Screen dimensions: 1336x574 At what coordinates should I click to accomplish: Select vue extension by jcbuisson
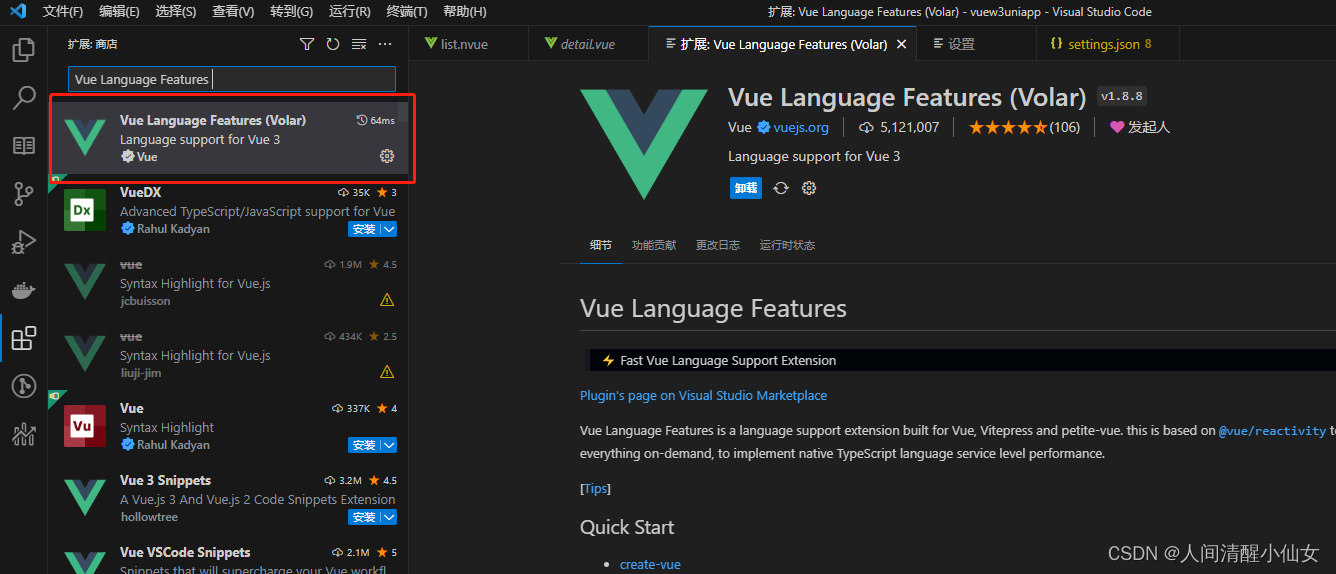[x=229, y=282]
